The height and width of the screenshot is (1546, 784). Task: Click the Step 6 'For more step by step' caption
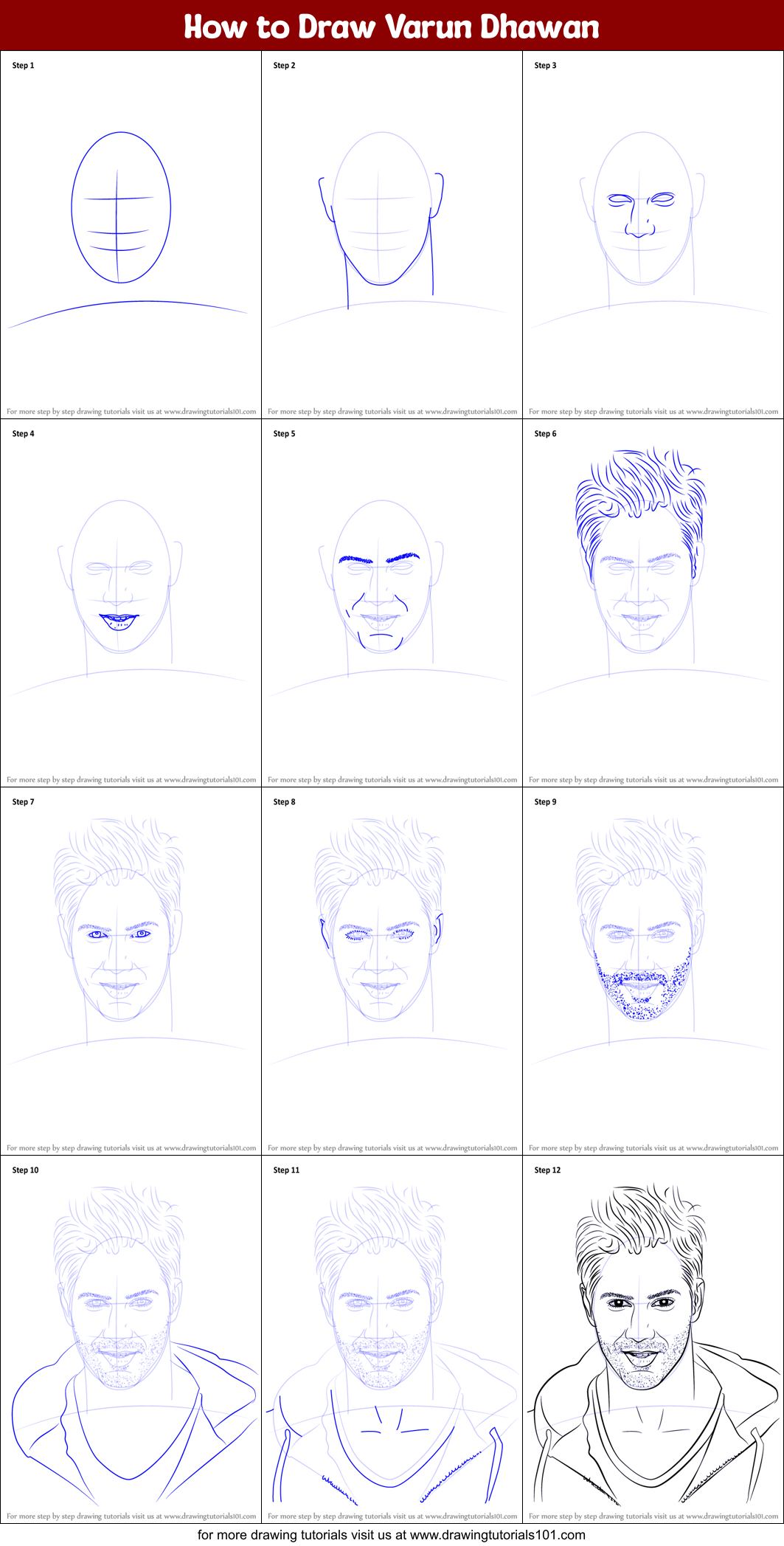click(653, 780)
